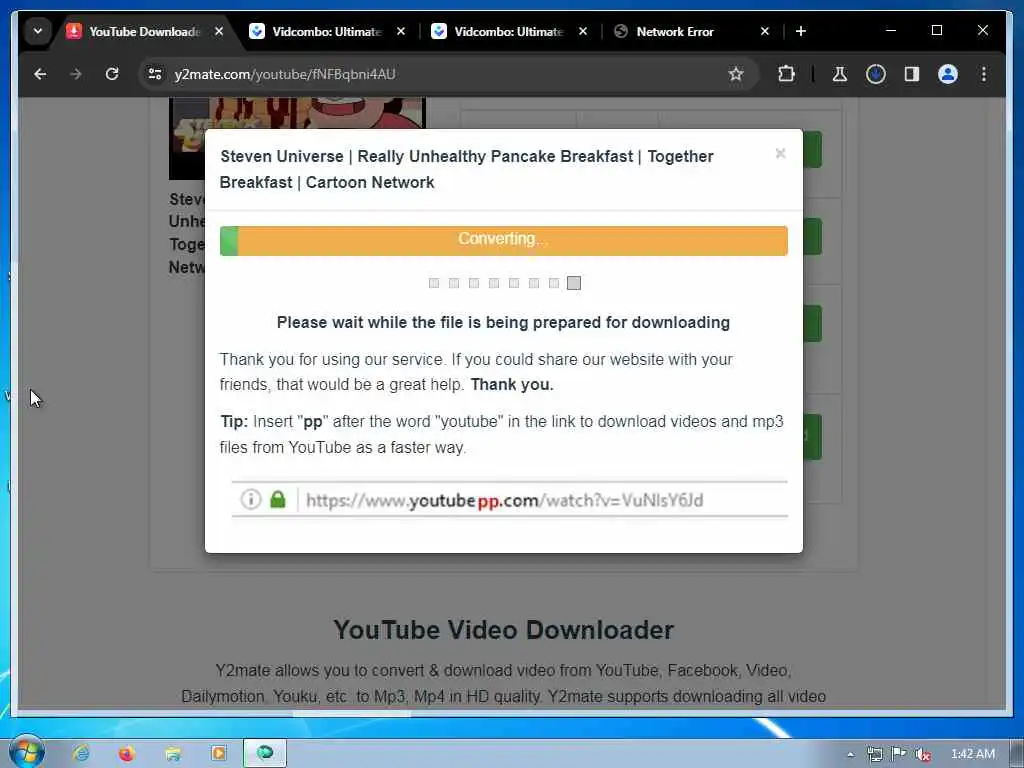Launch Internet Explorer from taskbar

81,754
